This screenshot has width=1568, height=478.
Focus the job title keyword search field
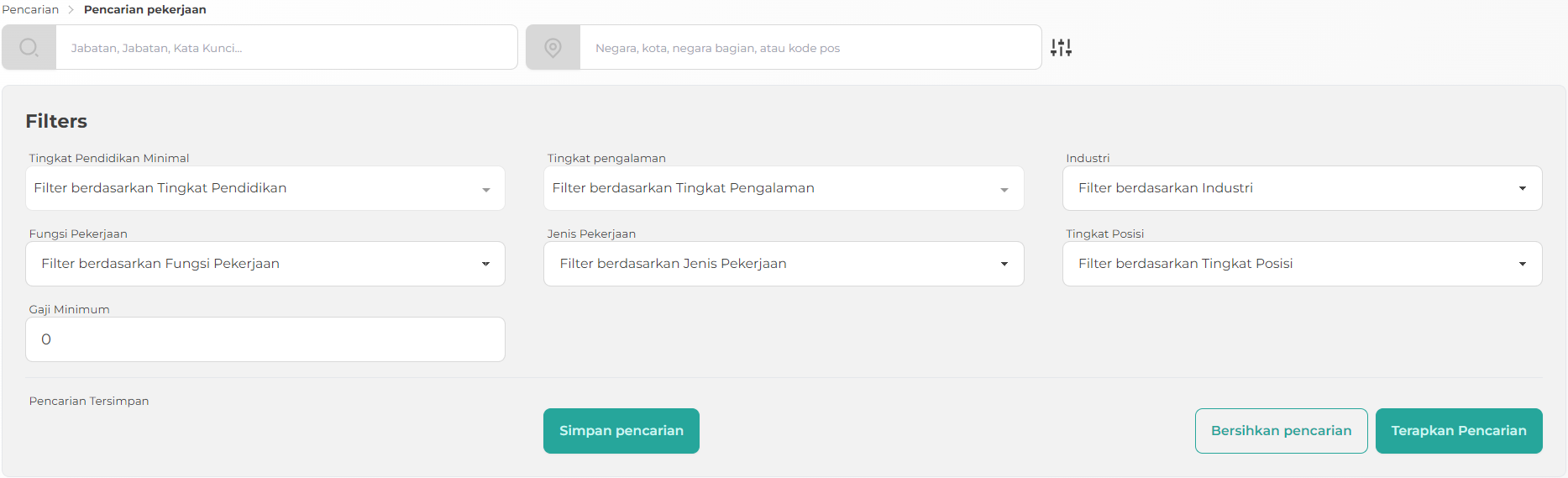tap(286, 47)
